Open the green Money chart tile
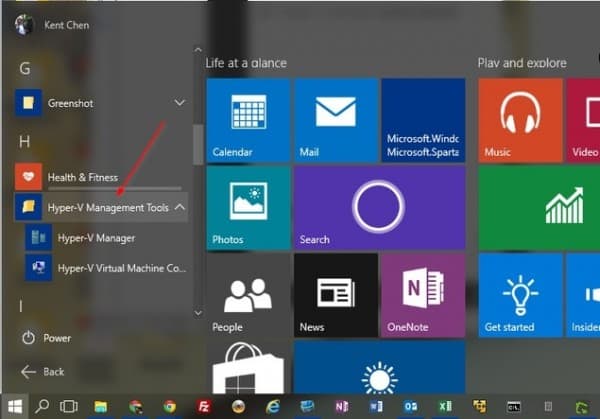 click(x=539, y=208)
